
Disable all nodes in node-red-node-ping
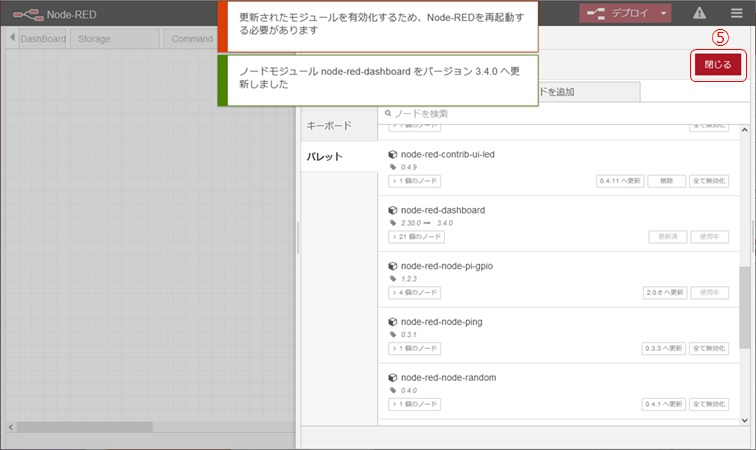[x=709, y=348]
